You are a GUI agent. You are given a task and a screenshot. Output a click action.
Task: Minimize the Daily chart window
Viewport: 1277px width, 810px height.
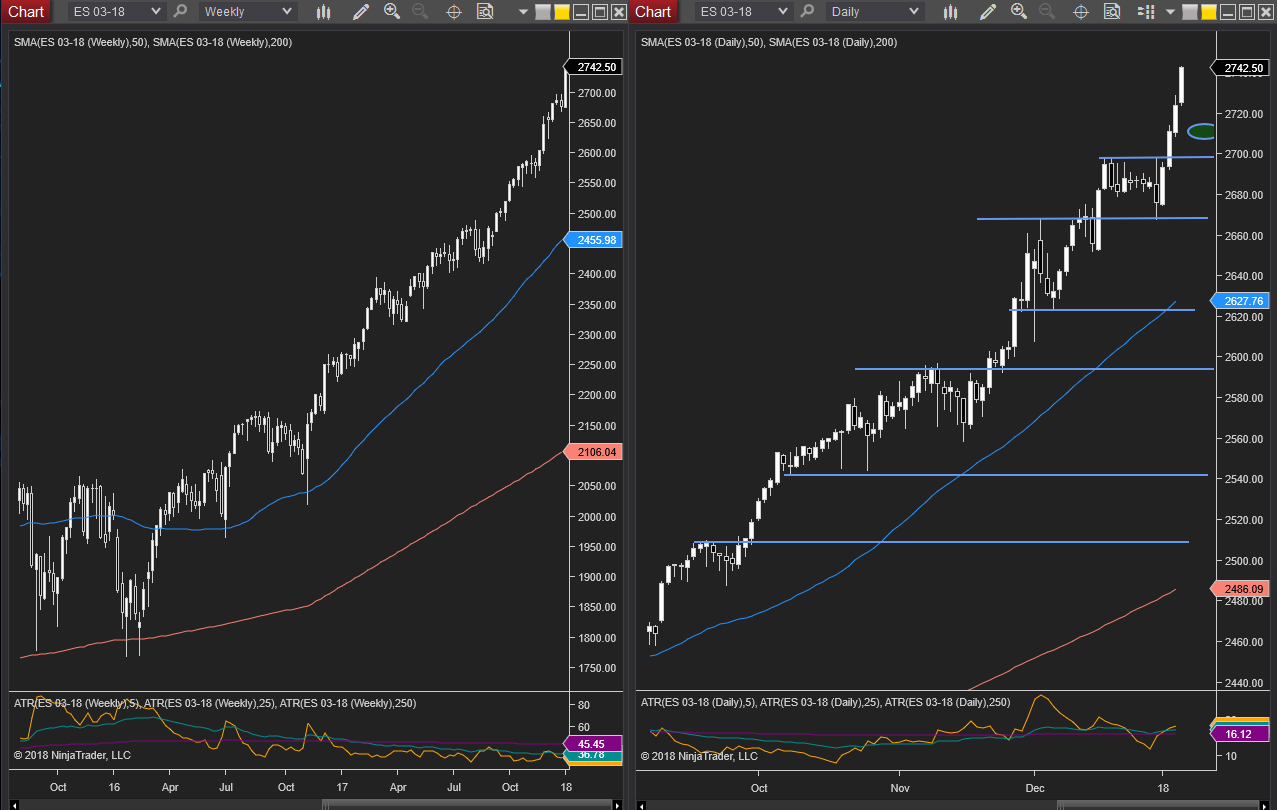click(1228, 12)
